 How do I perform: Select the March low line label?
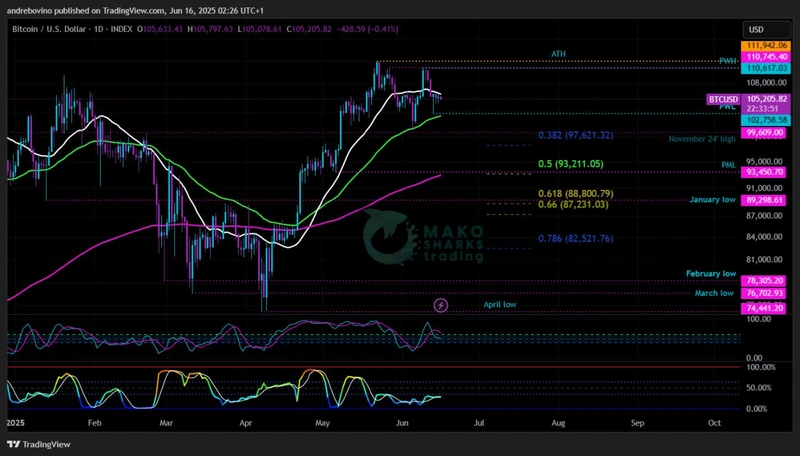[715, 293]
